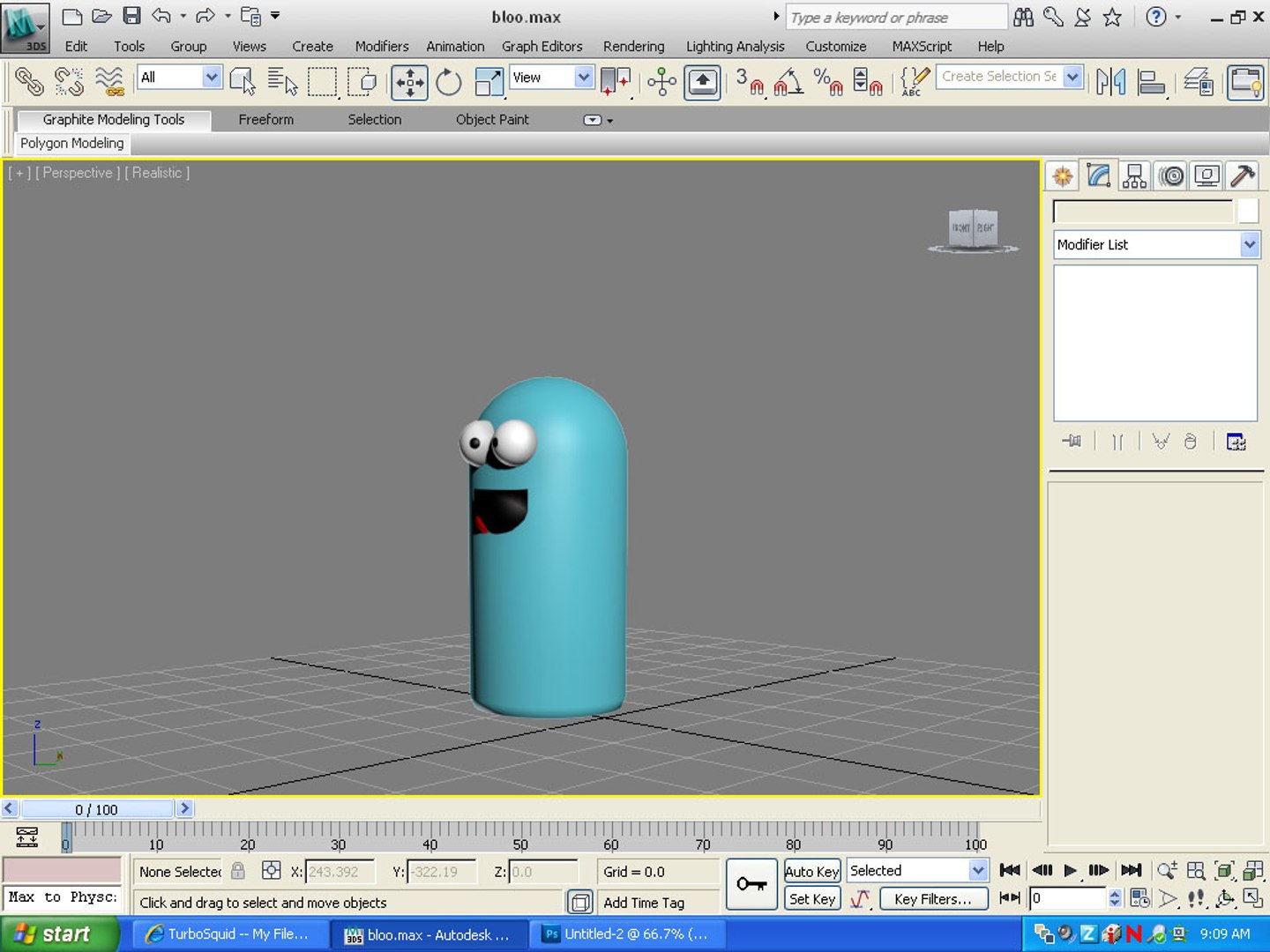Image resolution: width=1270 pixels, height=952 pixels.
Task: Play the animation
Action: point(1070,871)
